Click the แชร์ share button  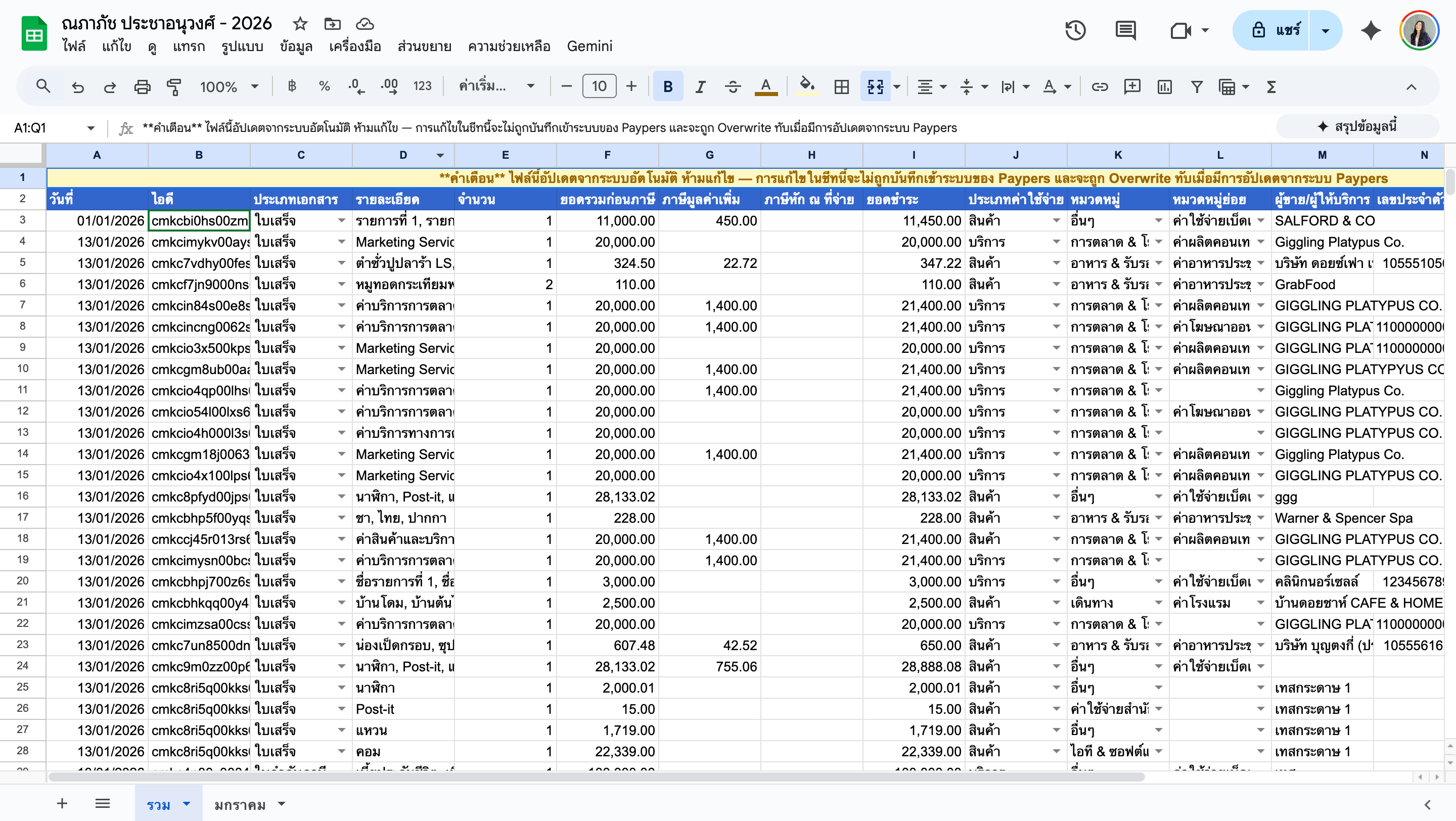click(1272, 30)
